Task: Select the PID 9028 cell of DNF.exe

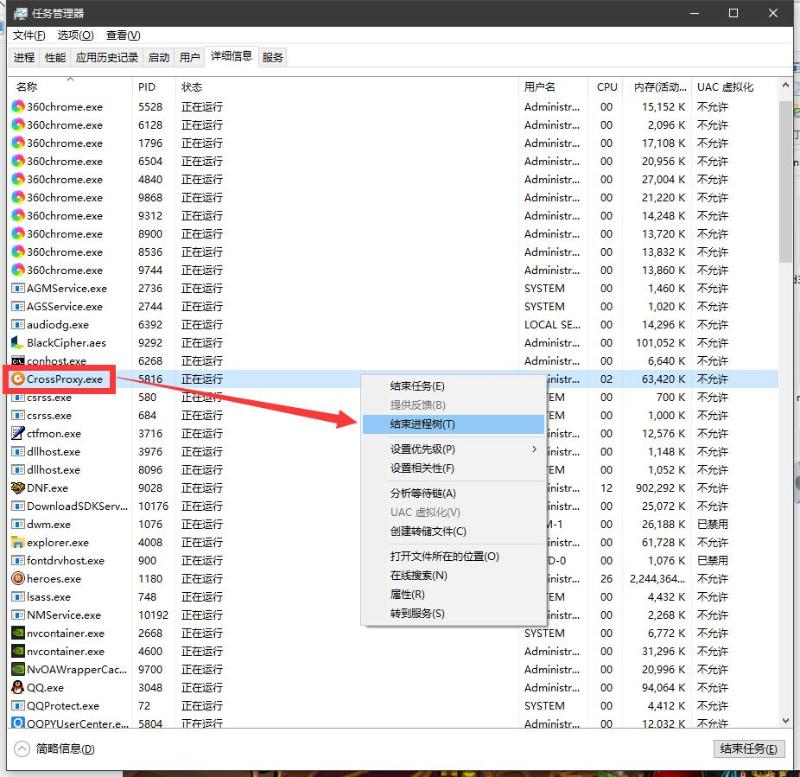Action: pyautogui.click(x=150, y=488)
